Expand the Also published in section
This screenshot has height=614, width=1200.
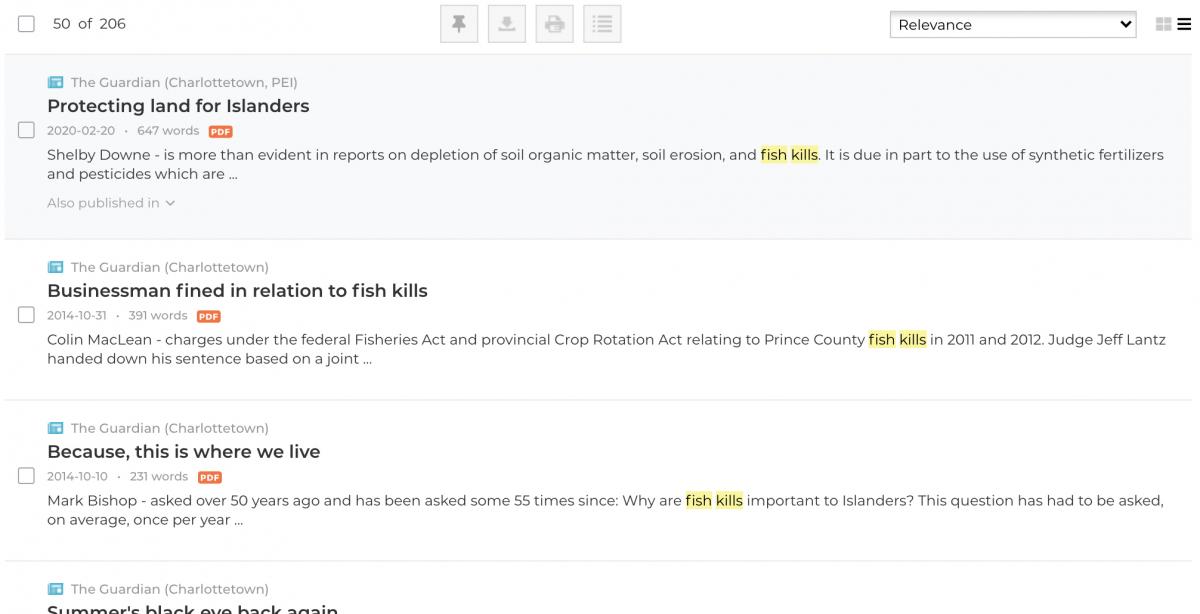point(111,203)
